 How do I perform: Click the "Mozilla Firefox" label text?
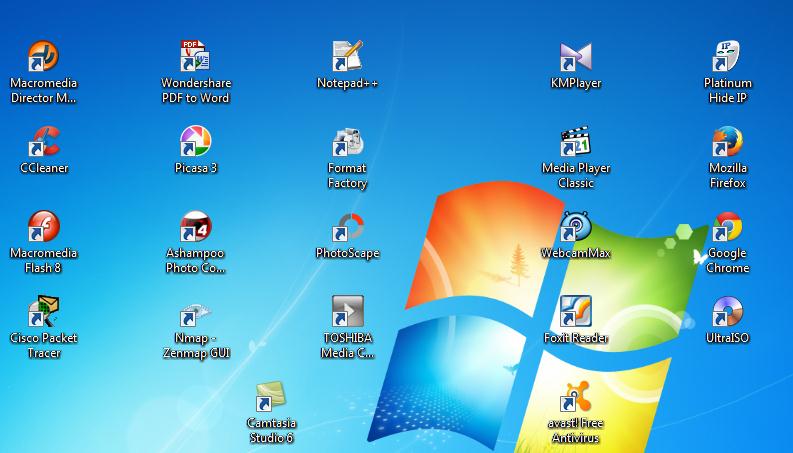pos(727,175)
